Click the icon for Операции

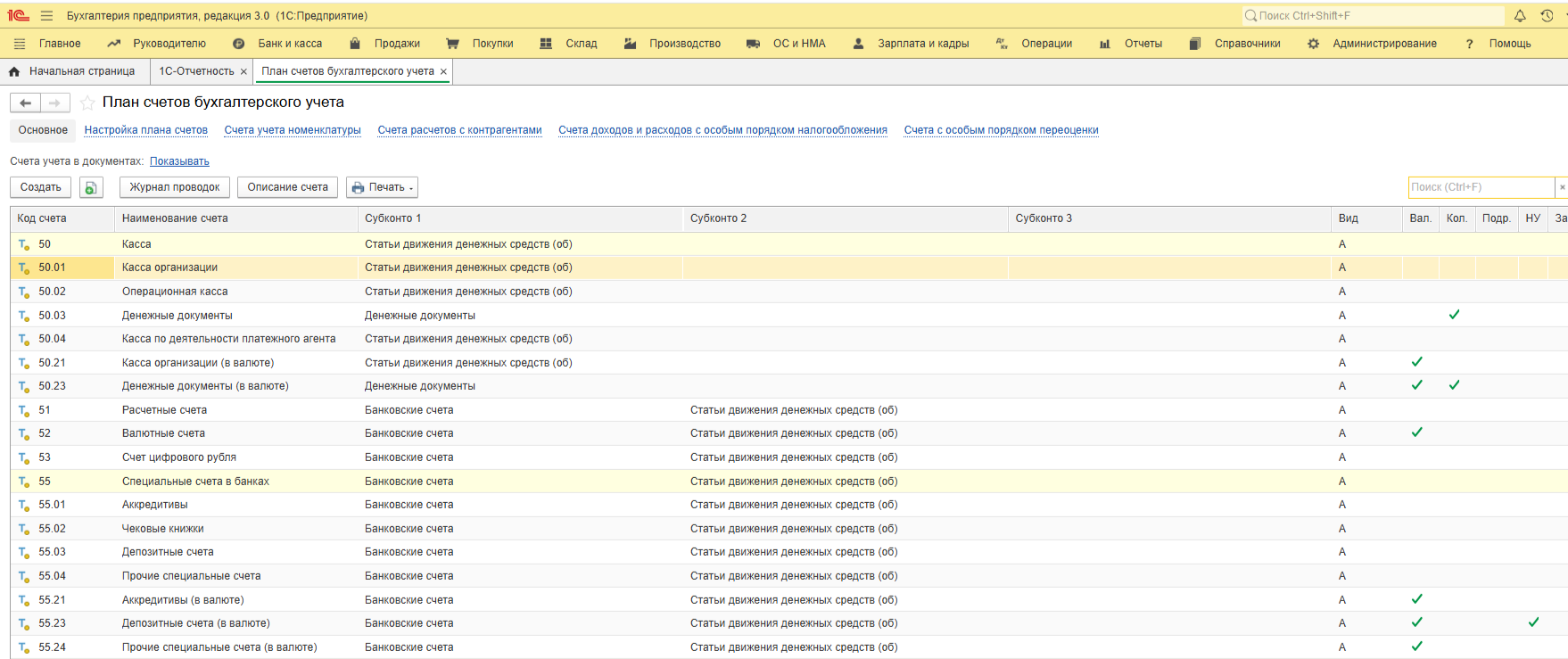click(x=1002, y=44)
